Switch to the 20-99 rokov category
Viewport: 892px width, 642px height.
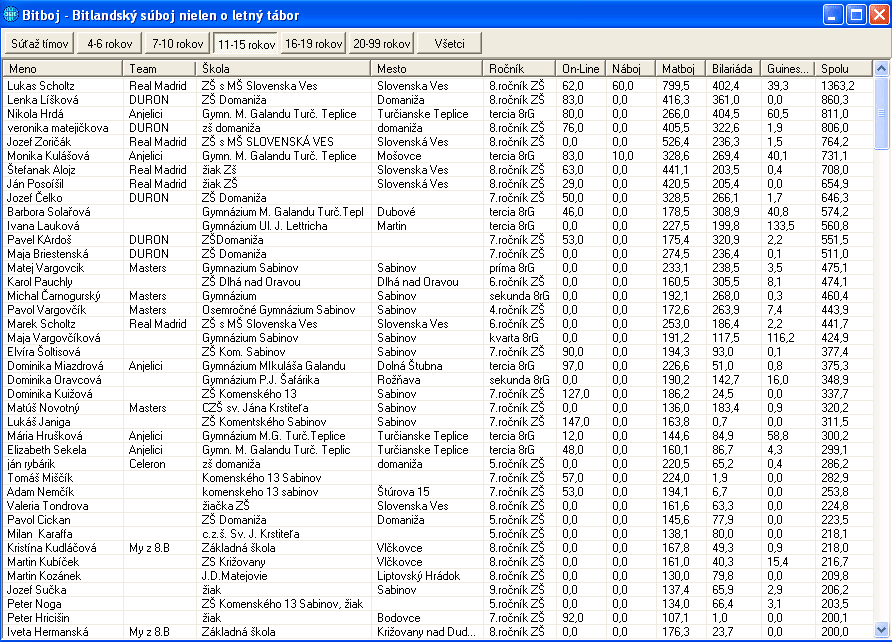click(382, 44)
